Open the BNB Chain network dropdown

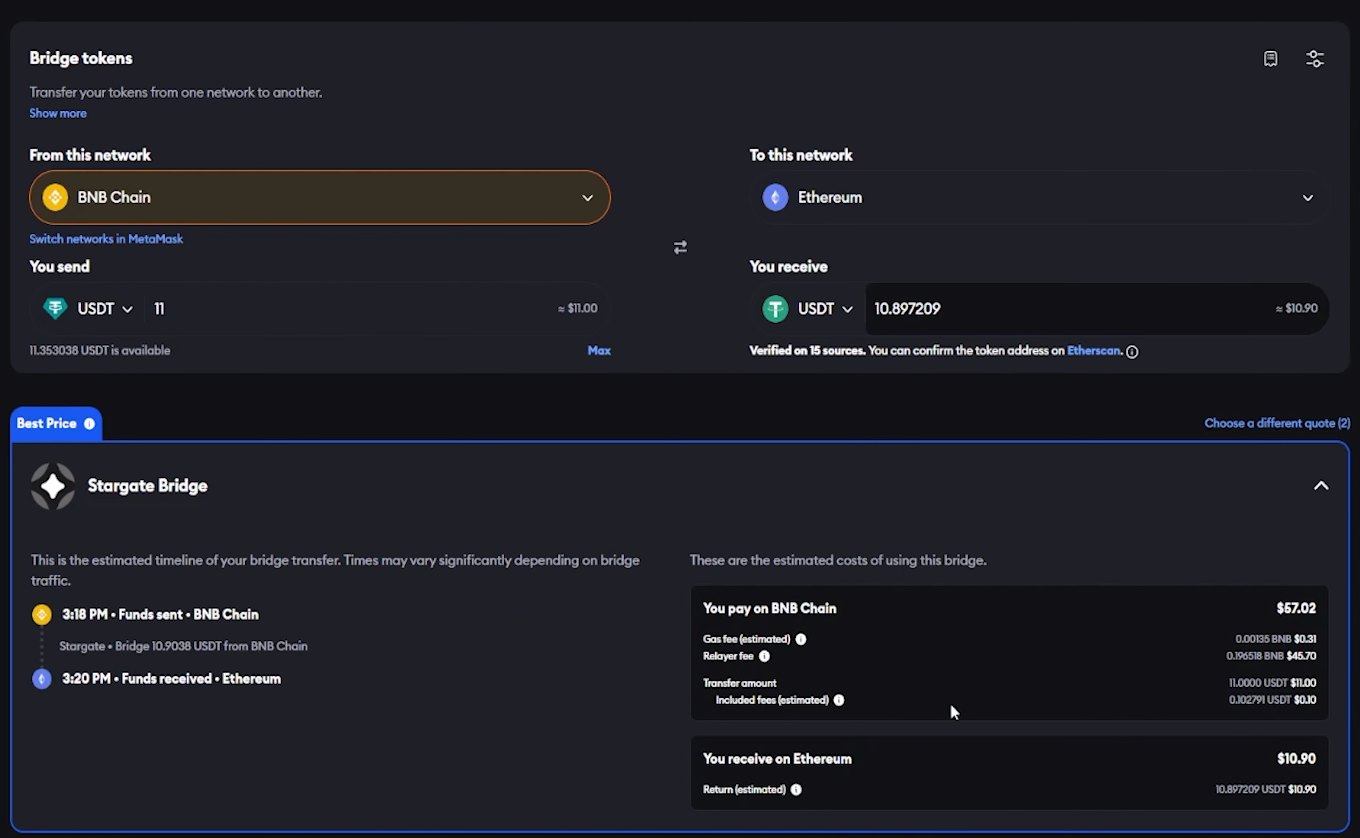click(x=320, y=197)
